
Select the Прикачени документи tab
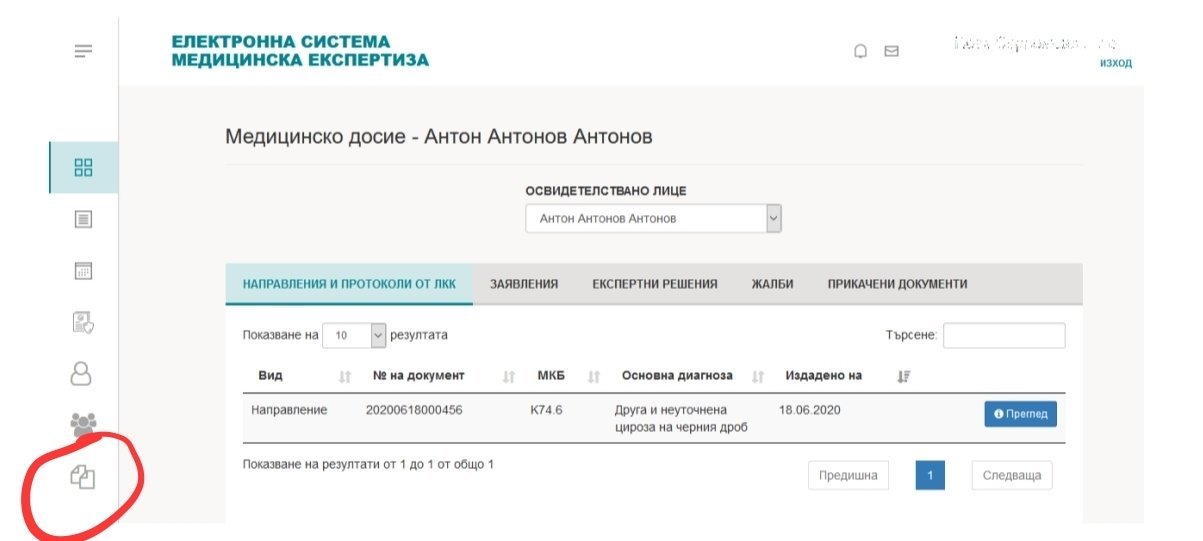point(897,284)
